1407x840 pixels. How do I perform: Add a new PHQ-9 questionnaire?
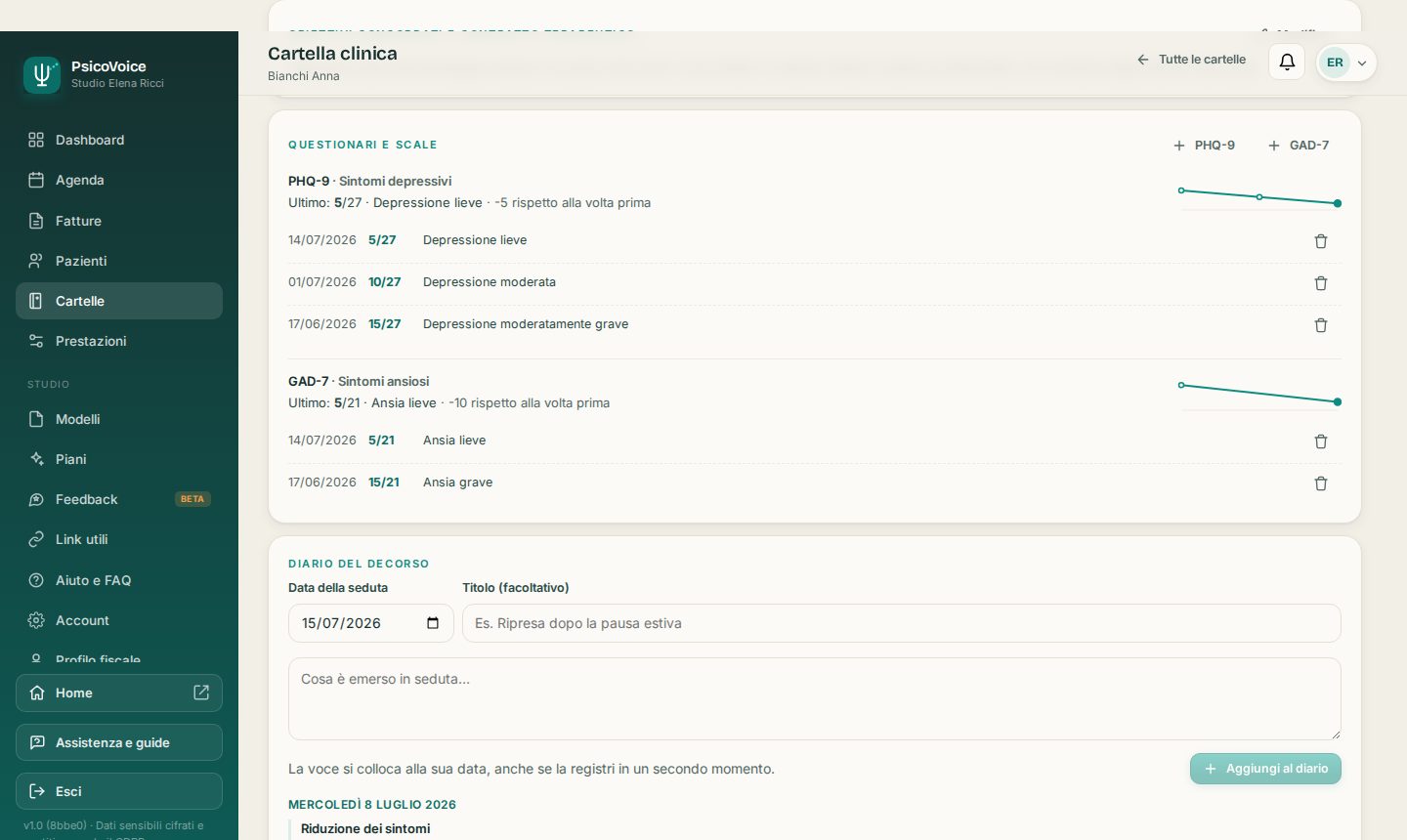[1204, 146]
